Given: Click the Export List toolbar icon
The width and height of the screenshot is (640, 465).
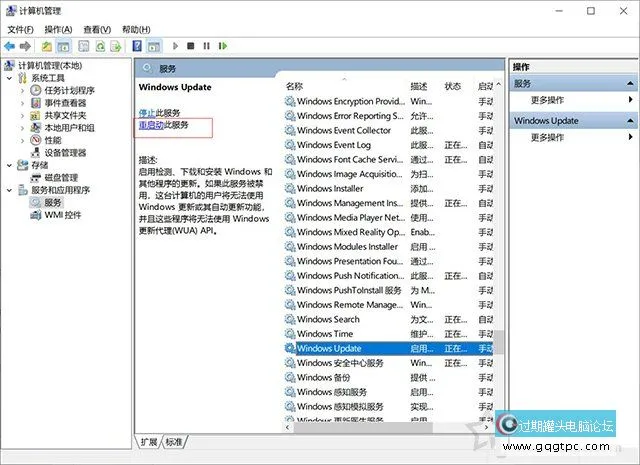Looking at the screenshot, I should (116, 46).
